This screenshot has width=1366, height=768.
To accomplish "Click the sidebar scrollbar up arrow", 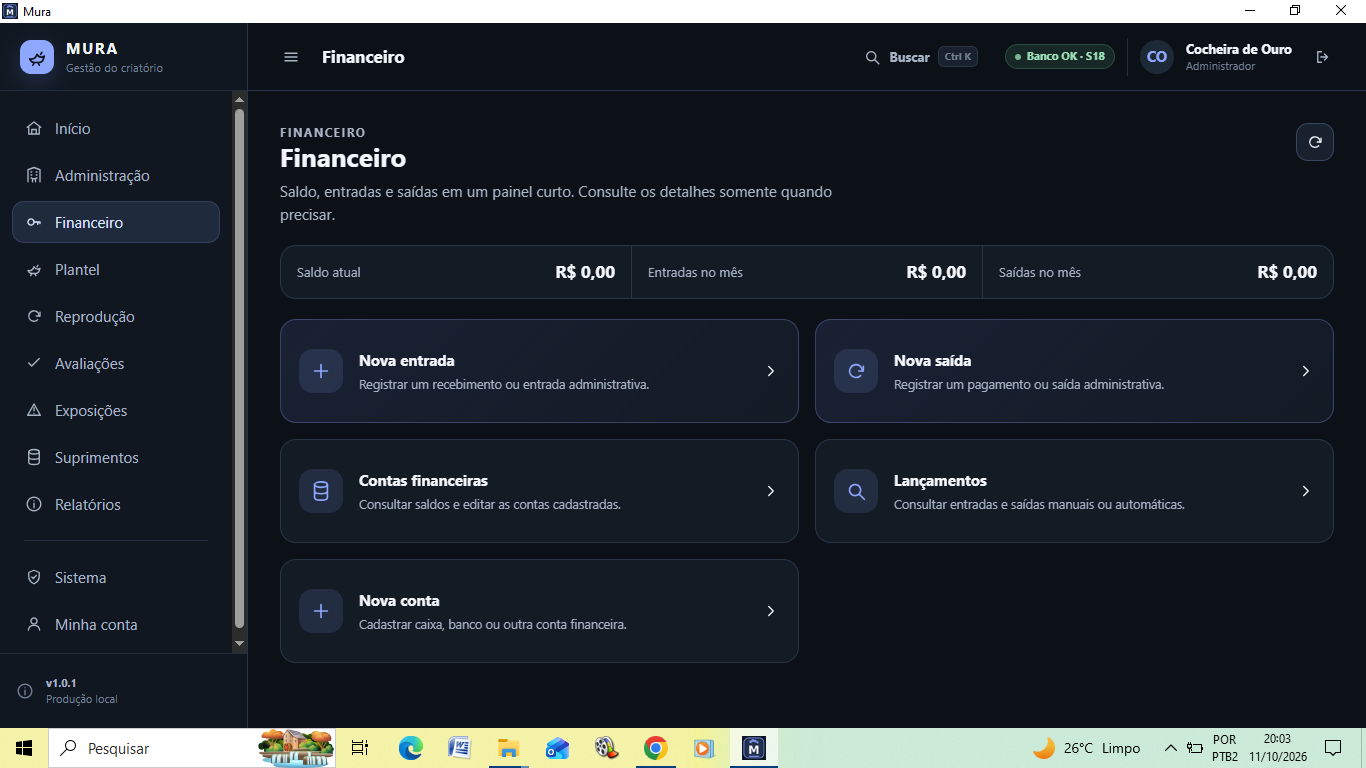I will point(239,99).
